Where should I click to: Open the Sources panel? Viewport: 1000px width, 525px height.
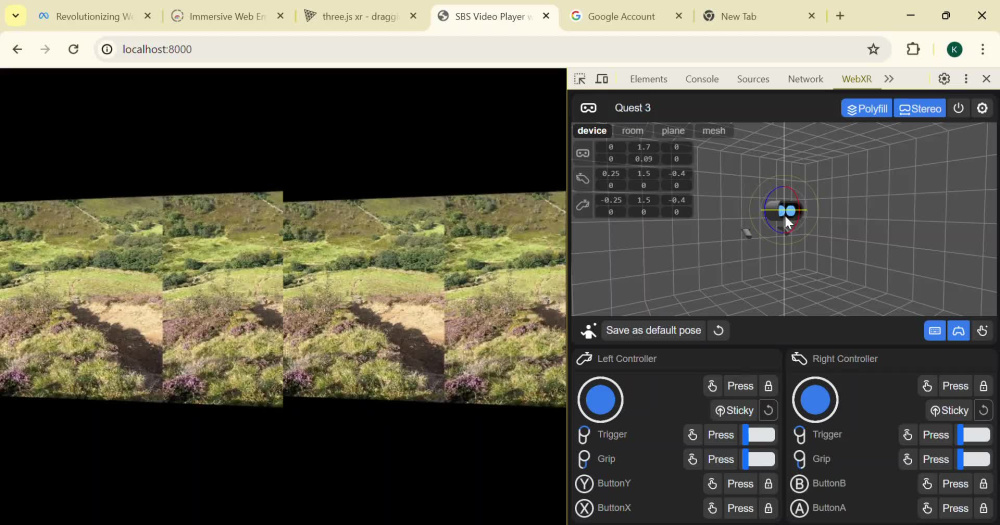[753, 79]
